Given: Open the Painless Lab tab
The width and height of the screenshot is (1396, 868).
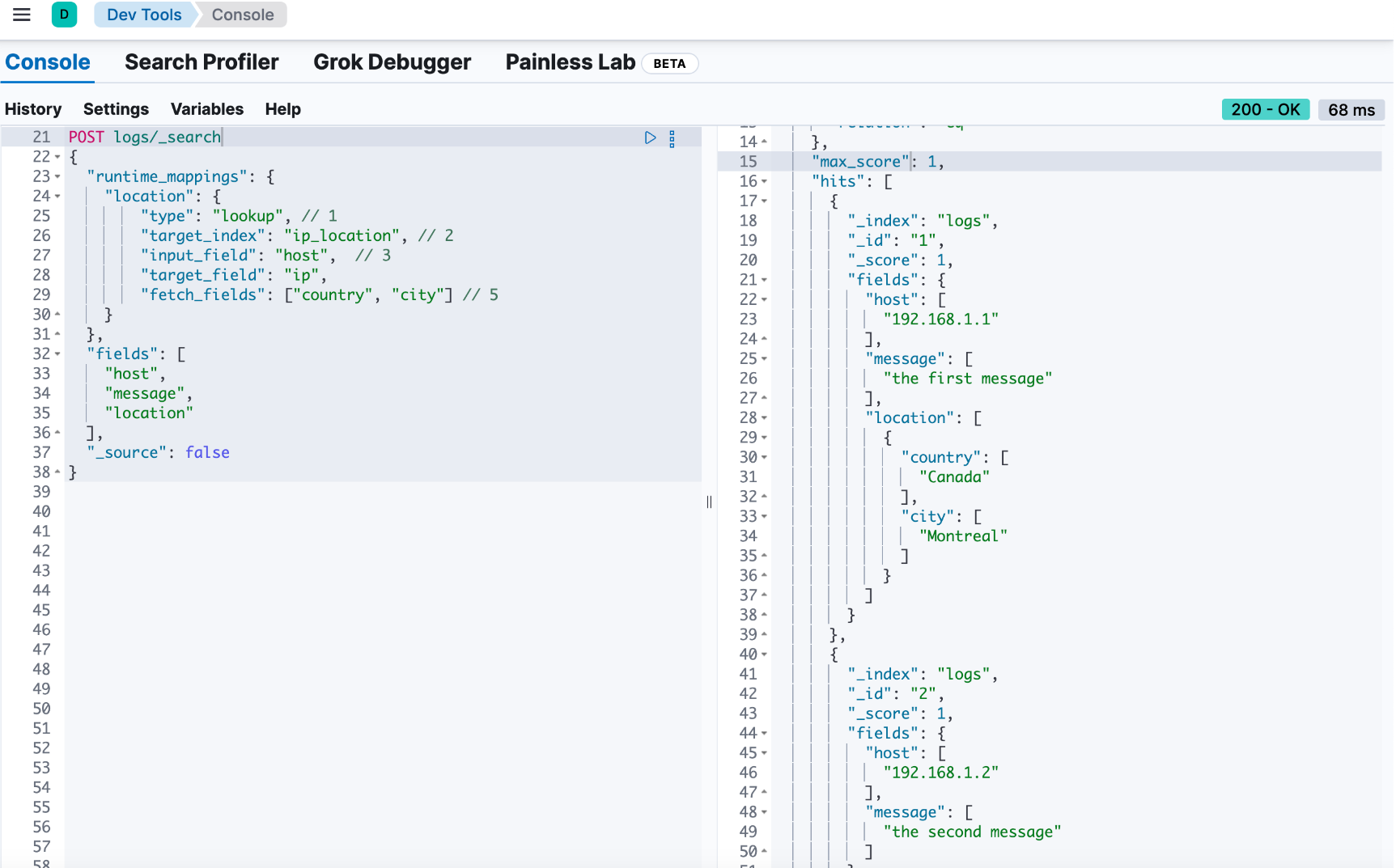Looking at the screenshot, I should 570,62.
